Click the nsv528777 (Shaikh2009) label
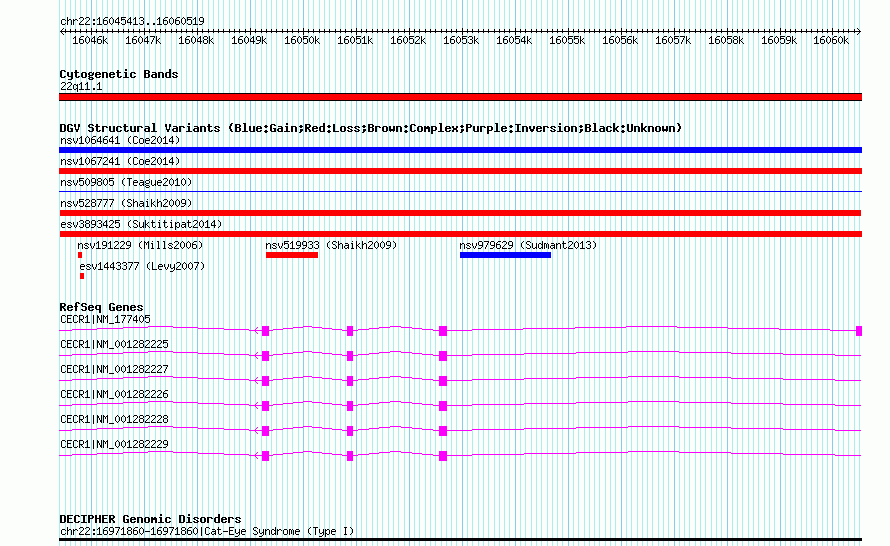890x546 pixels. click(126, 203)
